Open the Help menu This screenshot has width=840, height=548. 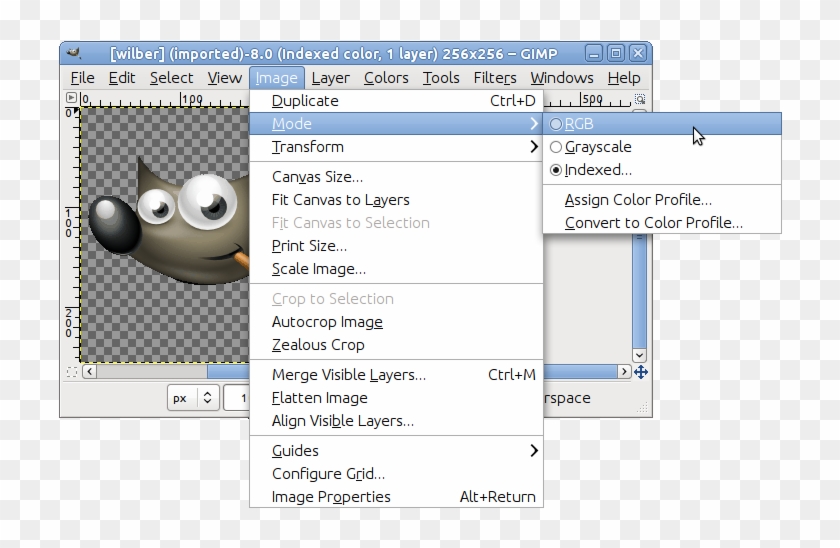pos(624,78)
